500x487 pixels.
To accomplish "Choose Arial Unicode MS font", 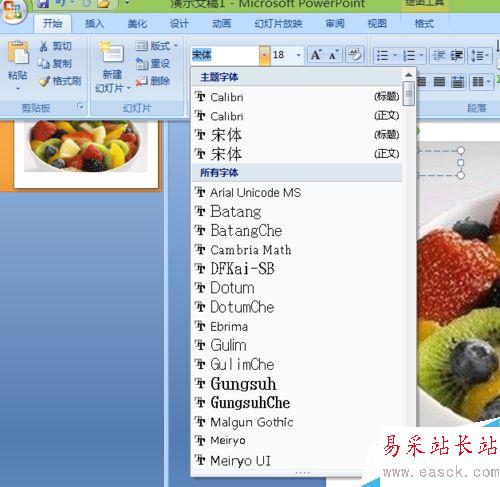I will click(297, 192).
